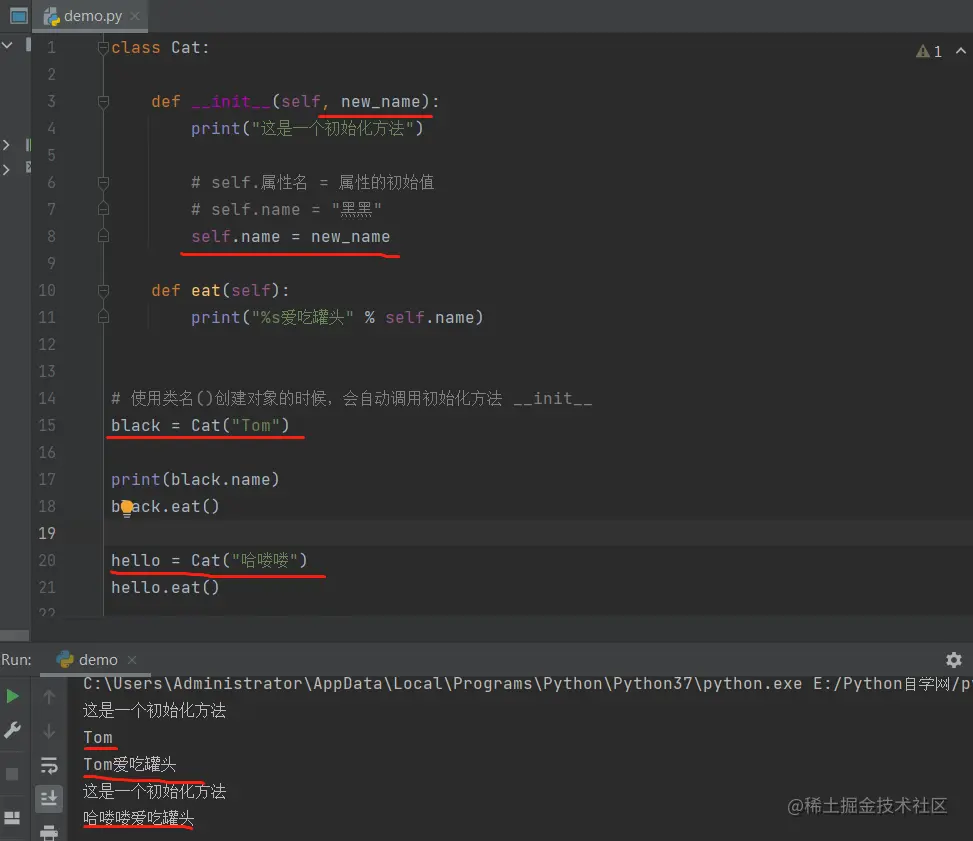
Task: Collapse the __init__ method fold arrow
Action: [x=103, y=101]
